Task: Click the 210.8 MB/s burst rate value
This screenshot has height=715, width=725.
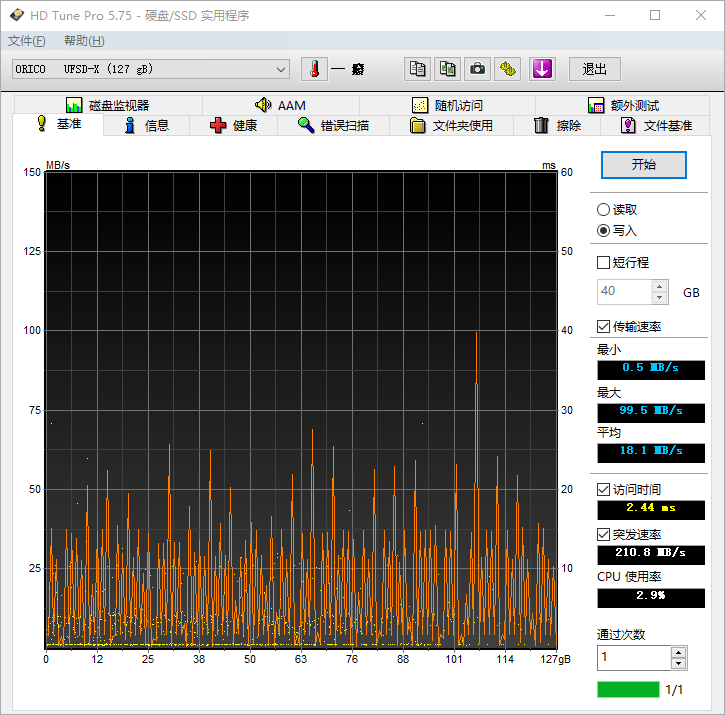Action: [651, 554]
